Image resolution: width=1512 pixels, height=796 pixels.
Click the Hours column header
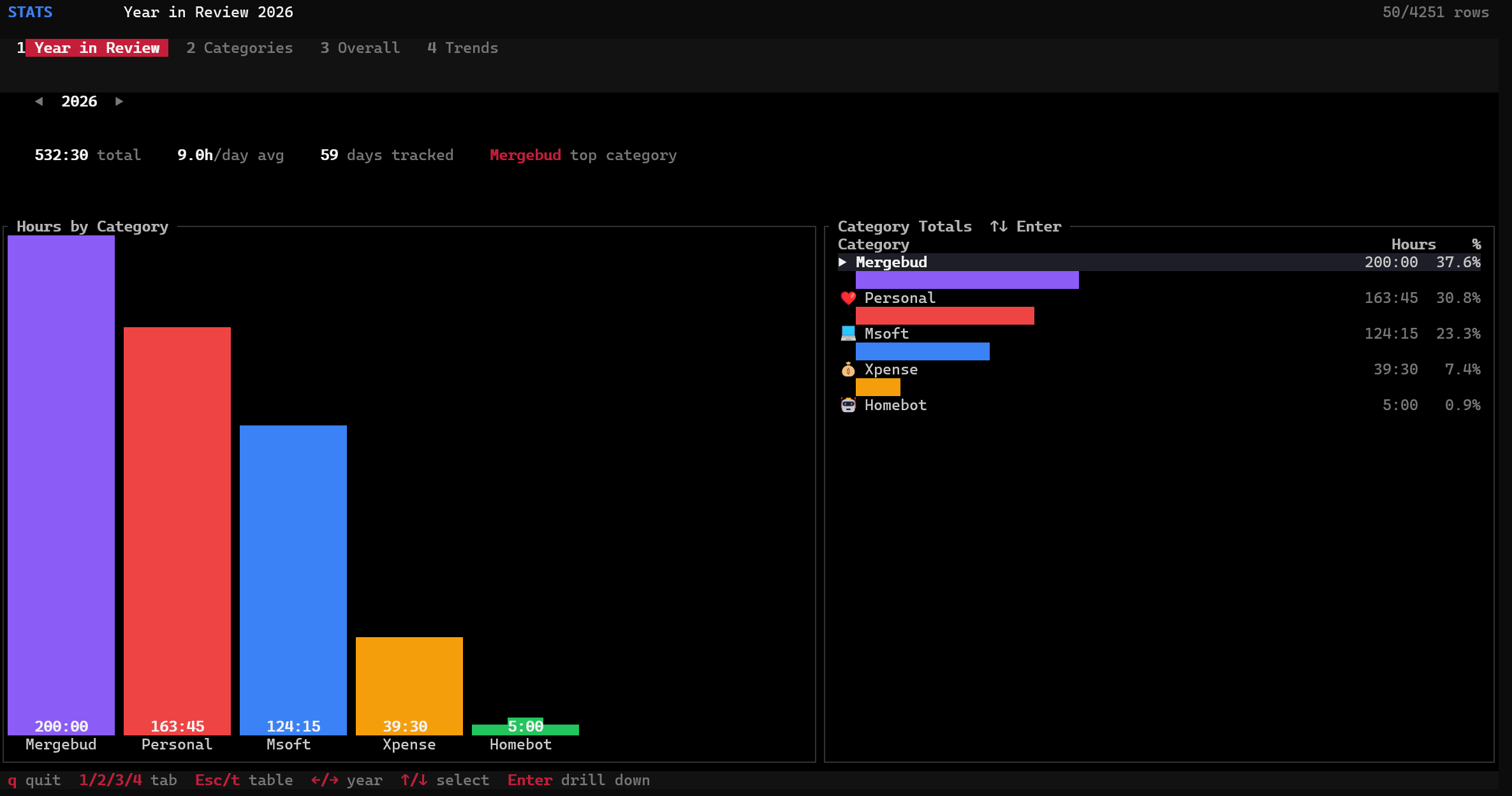[x=1414, y=244]
